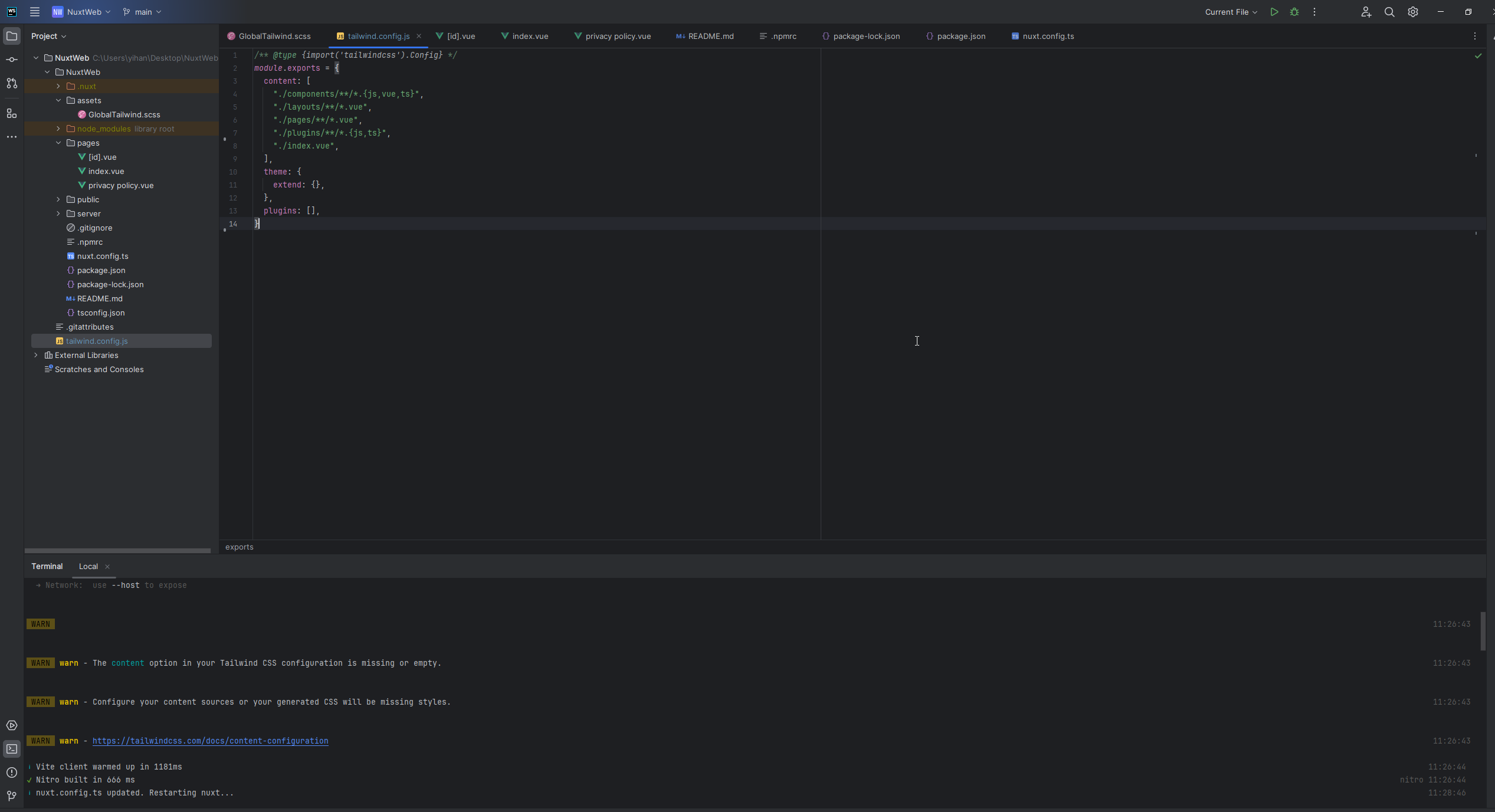Open Code With Me collaboration
The image size is (1495, 812).
point(1366,12)
